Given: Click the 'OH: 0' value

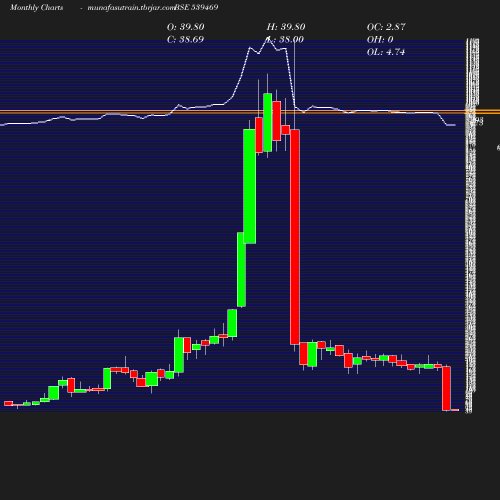Looking at the screenshot, I should coord(380,39).
